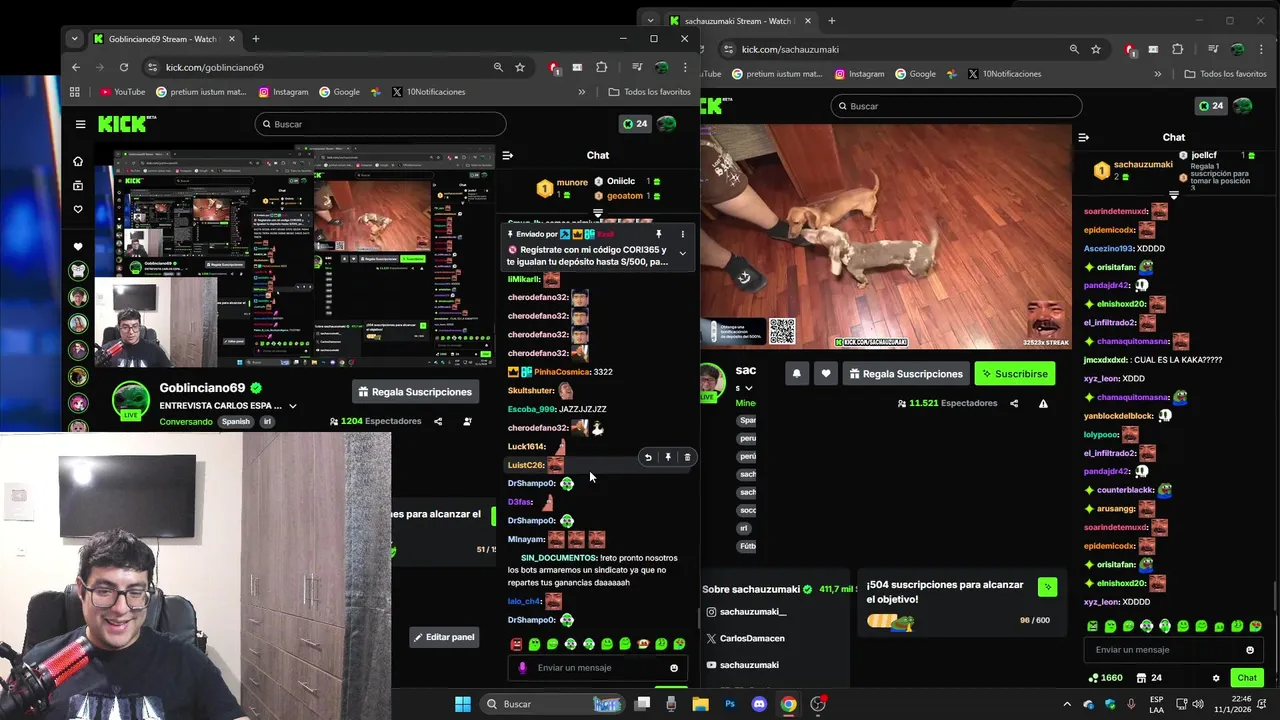The width and height of the screenshot is (1280, 720).
Task: Reload the Goblinciano69 browser page
Action: coord(124,67)
